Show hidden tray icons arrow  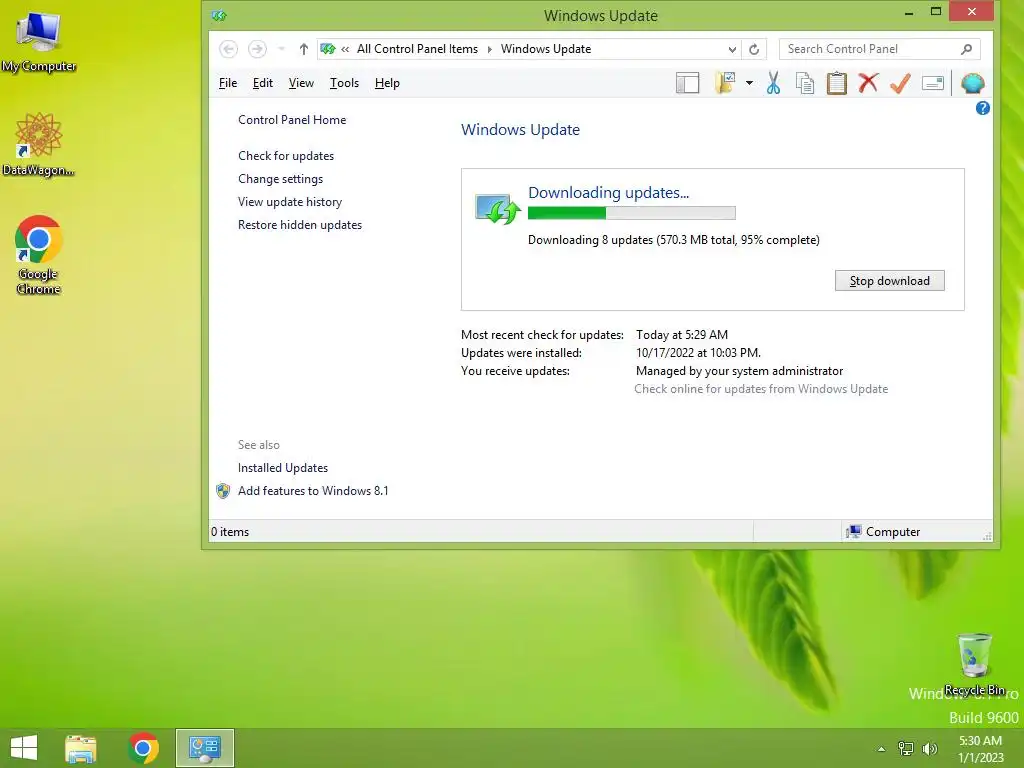(x=881, y=749)
